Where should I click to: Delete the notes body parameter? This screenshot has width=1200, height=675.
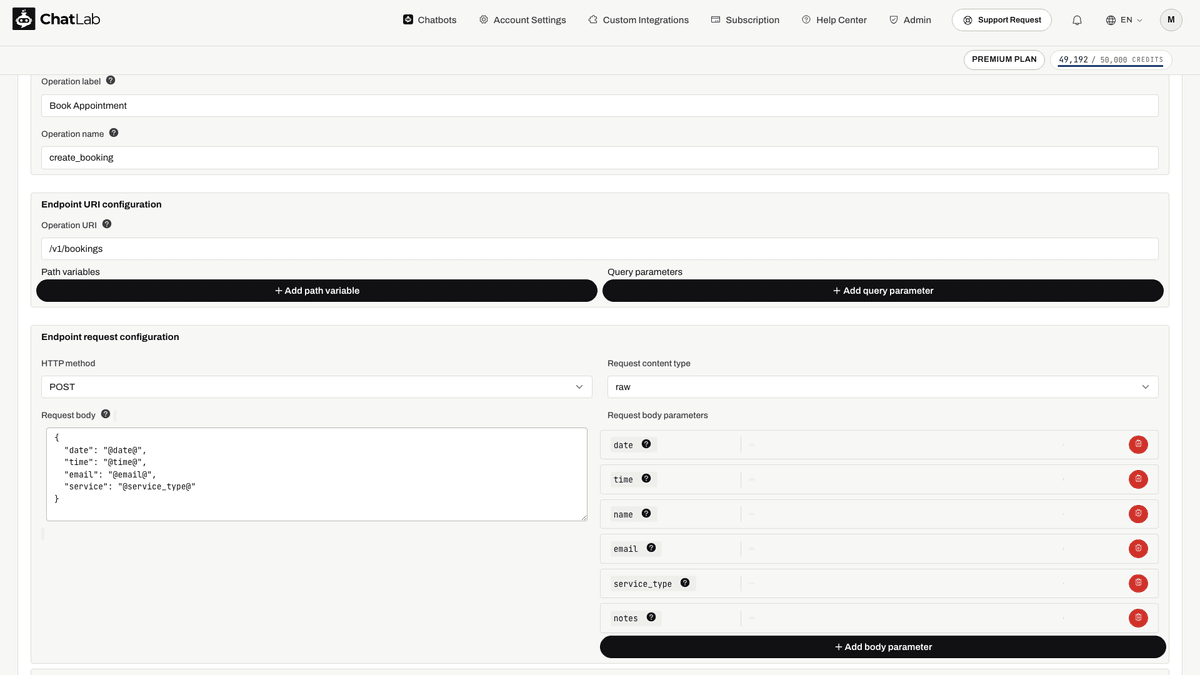click(x=1138, y=618)
